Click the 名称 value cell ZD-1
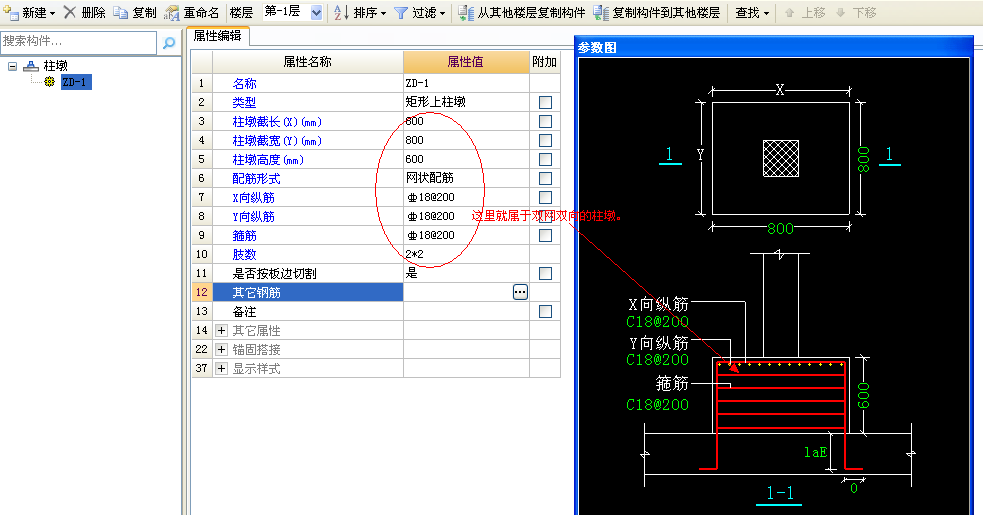The image size is (983, 515). [x=466, y=83]
